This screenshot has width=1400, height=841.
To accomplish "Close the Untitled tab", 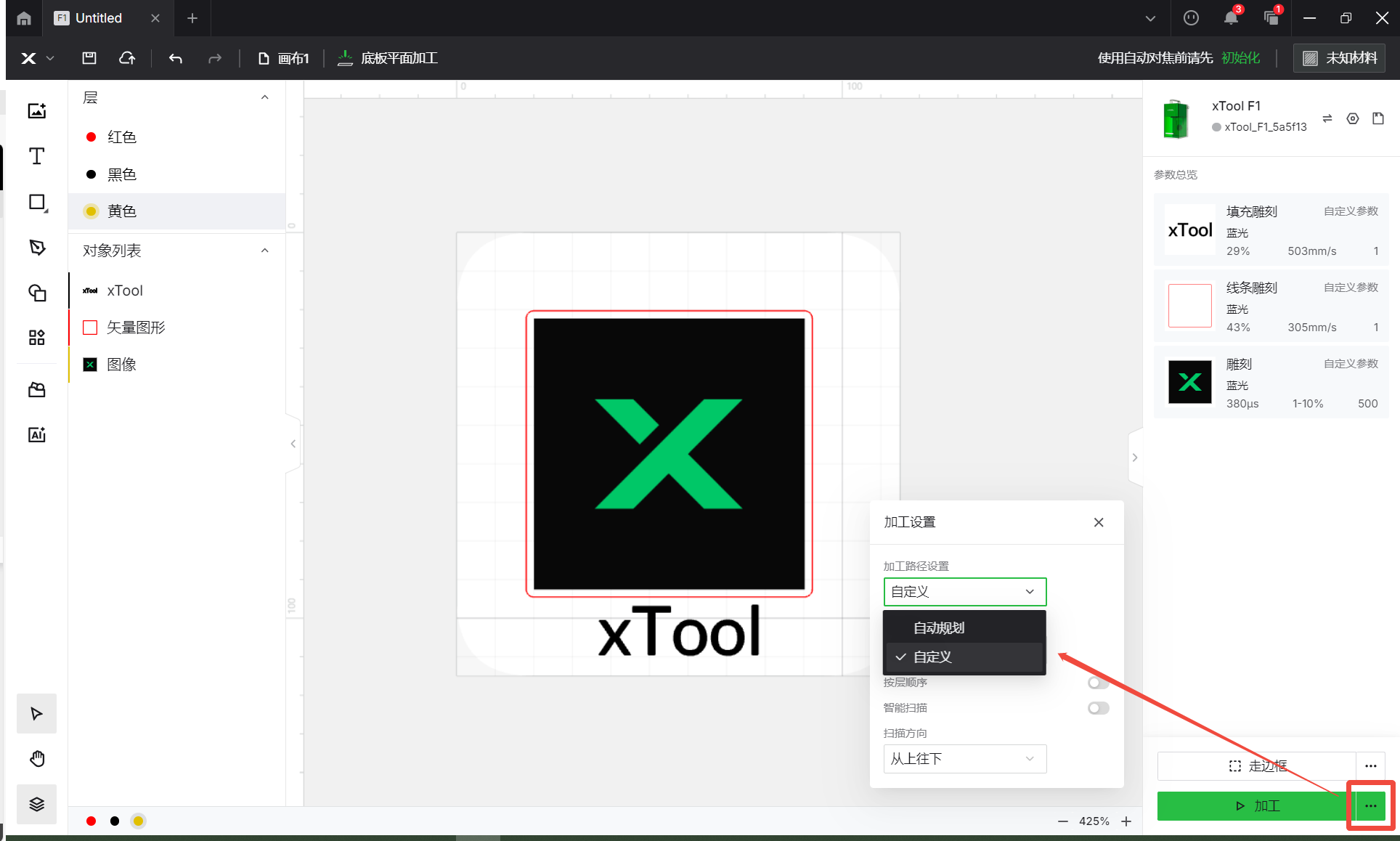I will [x=155, y=18].
